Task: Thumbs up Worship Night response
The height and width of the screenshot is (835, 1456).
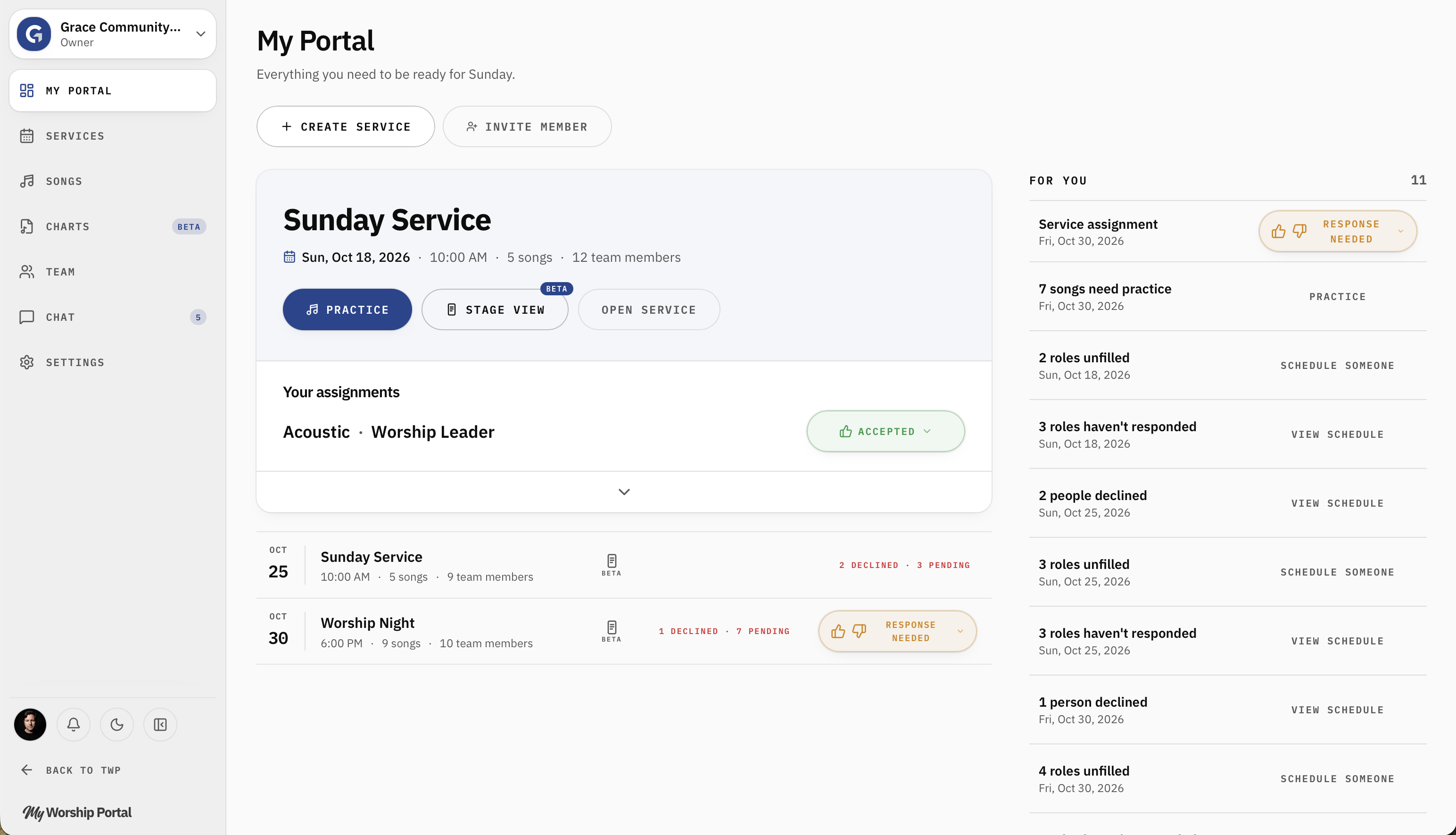Action: click(x=838, y=631)
